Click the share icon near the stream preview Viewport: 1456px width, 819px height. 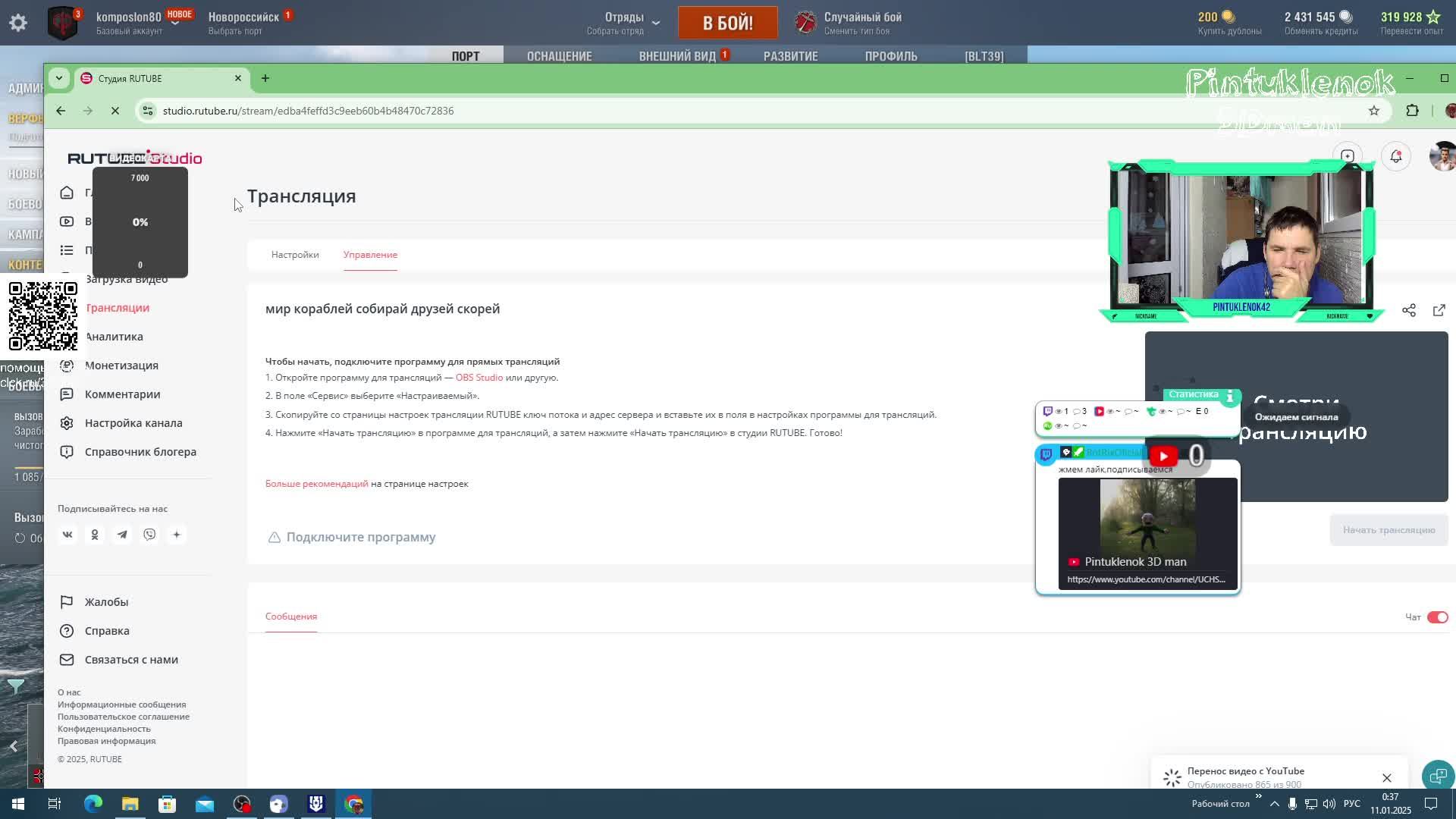click(1409, 310)
